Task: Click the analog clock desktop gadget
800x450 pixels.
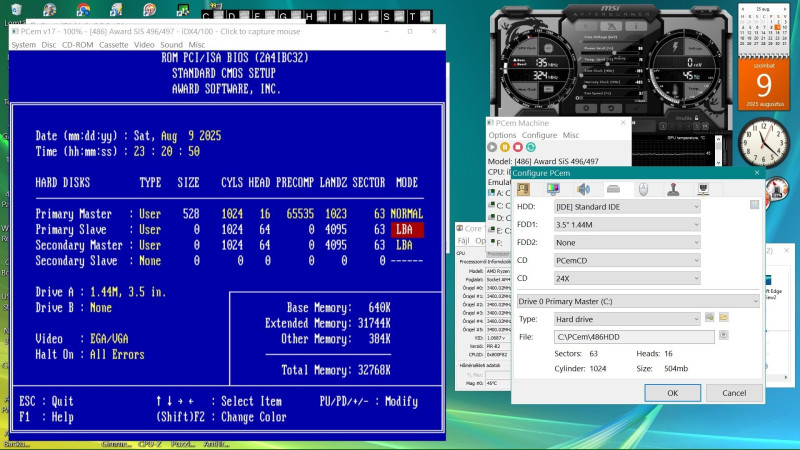Action: point(763,142)
